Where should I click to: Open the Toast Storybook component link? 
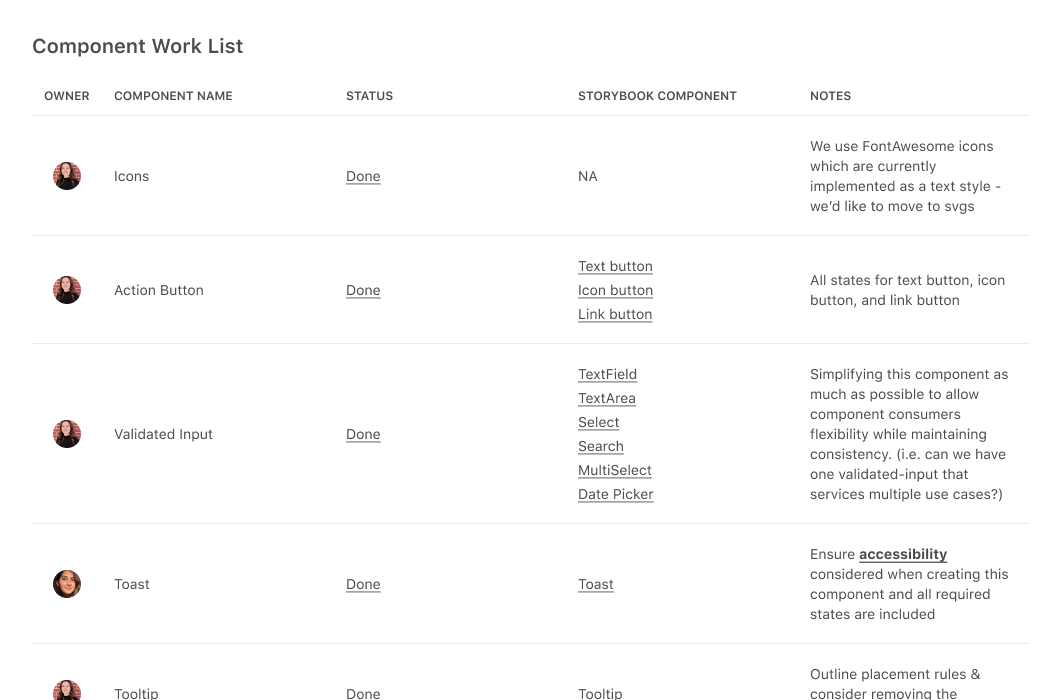coord(595,584)
